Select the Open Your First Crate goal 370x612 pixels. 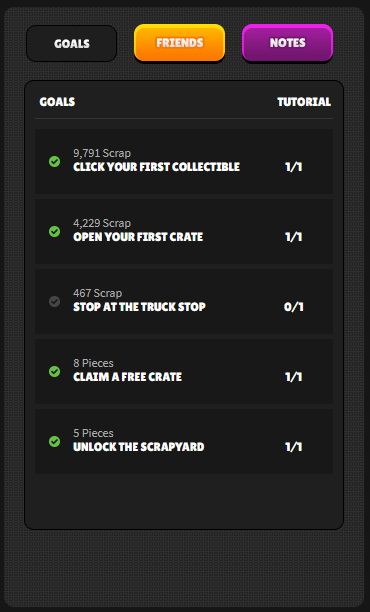[184, 231]
